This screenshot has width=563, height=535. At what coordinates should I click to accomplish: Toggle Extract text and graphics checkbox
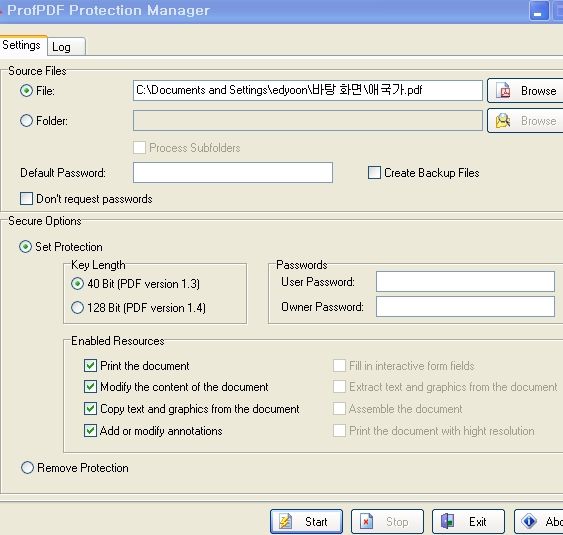(339, 387)
